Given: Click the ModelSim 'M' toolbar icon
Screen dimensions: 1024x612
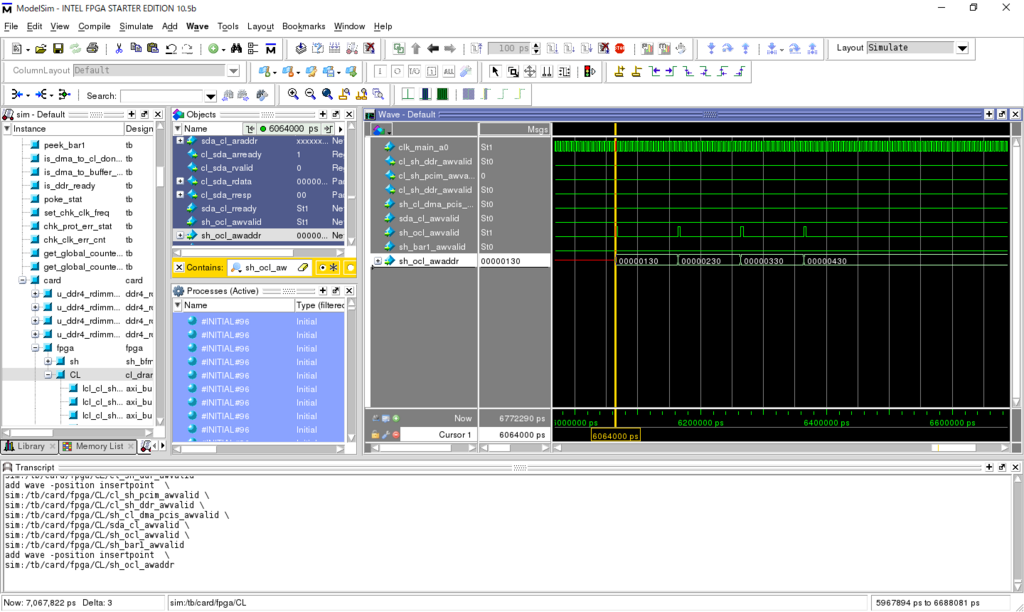Looking at the screenshot, I should [270, 48].
